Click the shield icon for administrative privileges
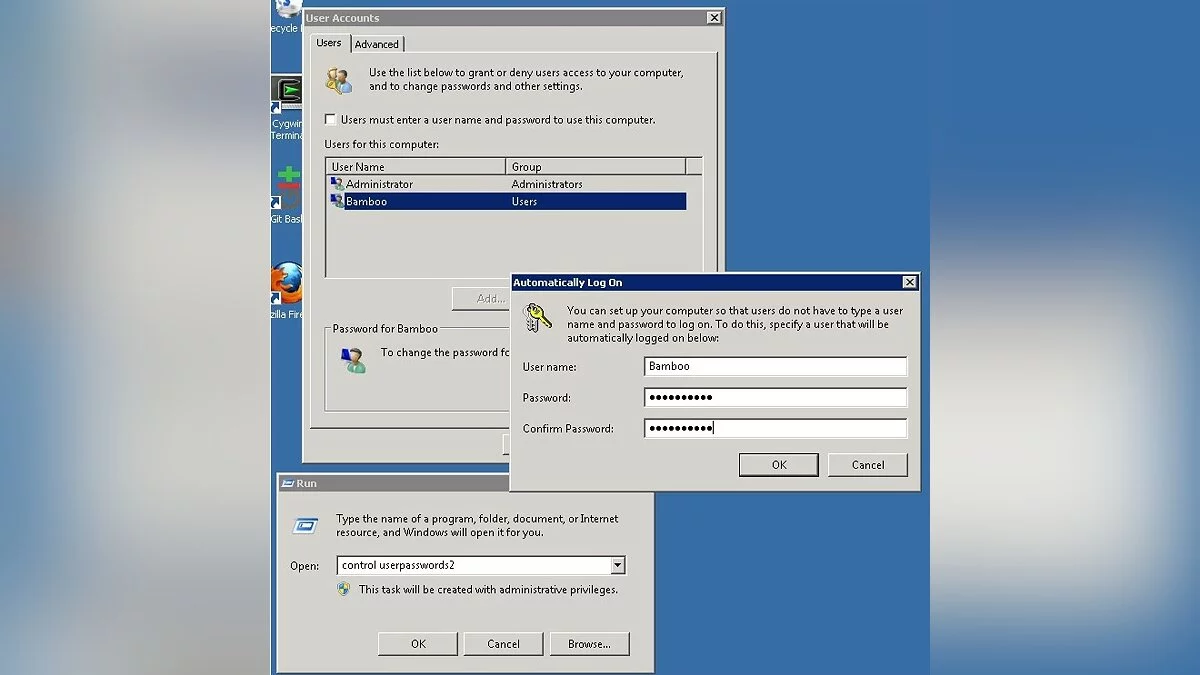This screenshot has width=1200, height=675. pos(344,589)
